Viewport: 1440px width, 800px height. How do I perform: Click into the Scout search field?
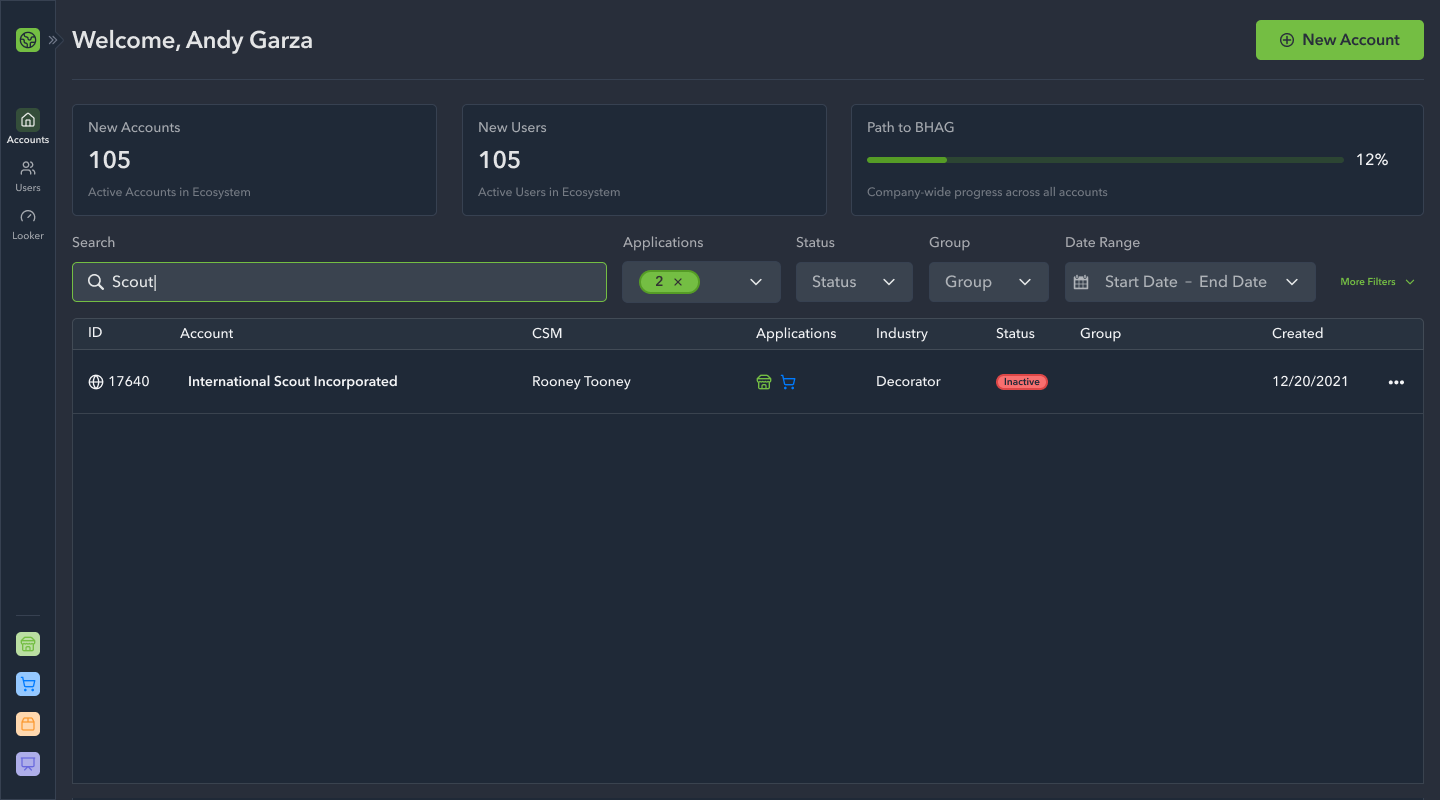339,282
